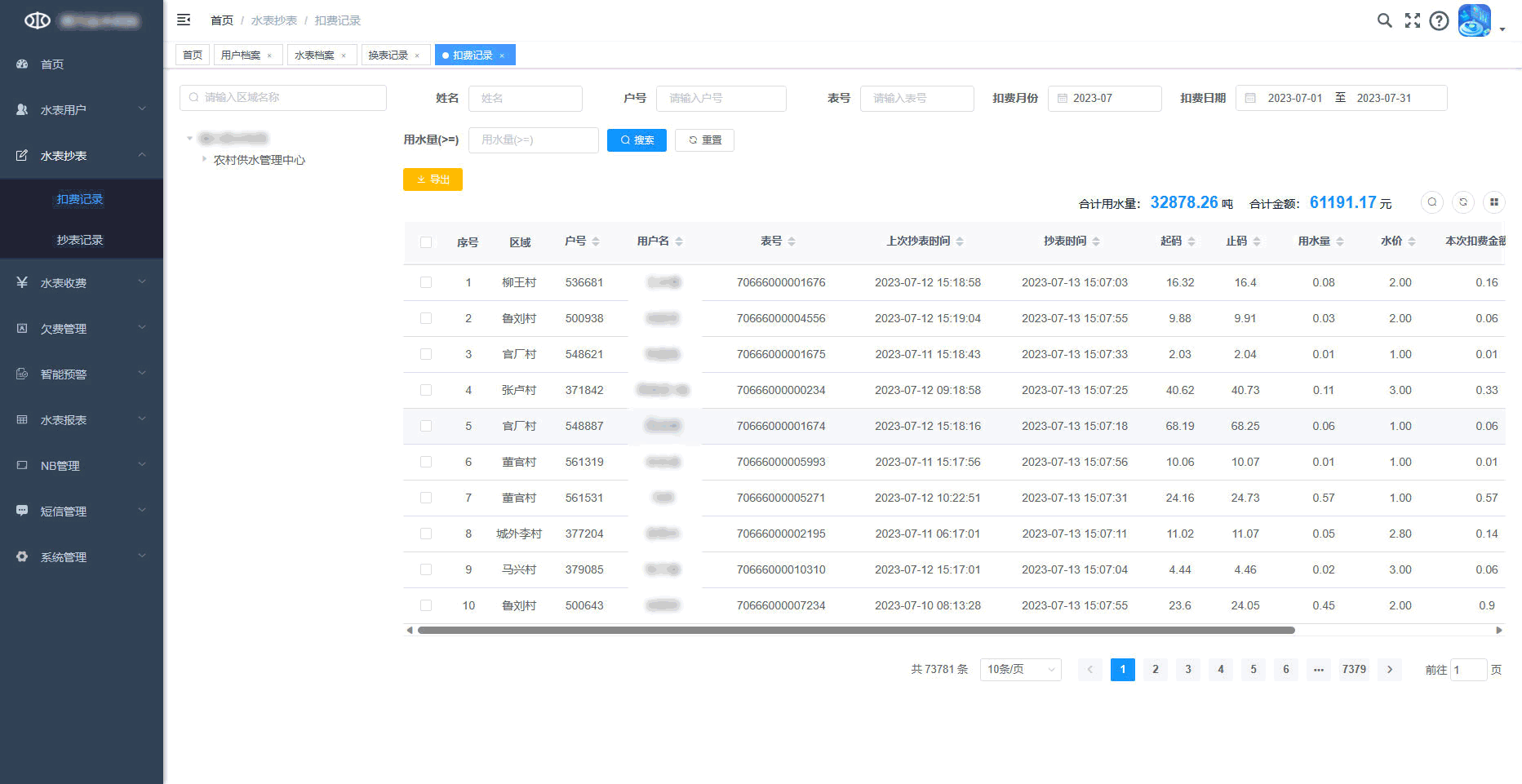Open the header search magnifier icon
This screenshot has width=1522, height=784.
click(1384, 20)
